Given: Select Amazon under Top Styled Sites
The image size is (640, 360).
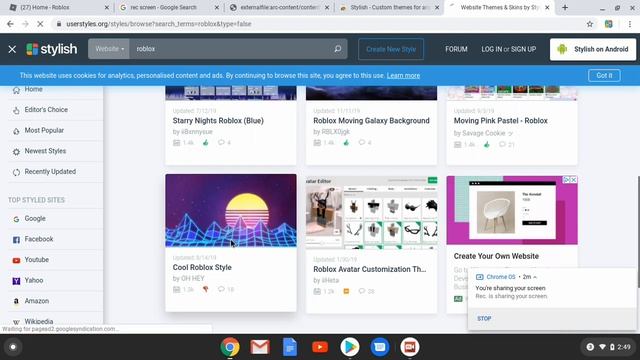Looking at the screenshot, I should 36,301.
